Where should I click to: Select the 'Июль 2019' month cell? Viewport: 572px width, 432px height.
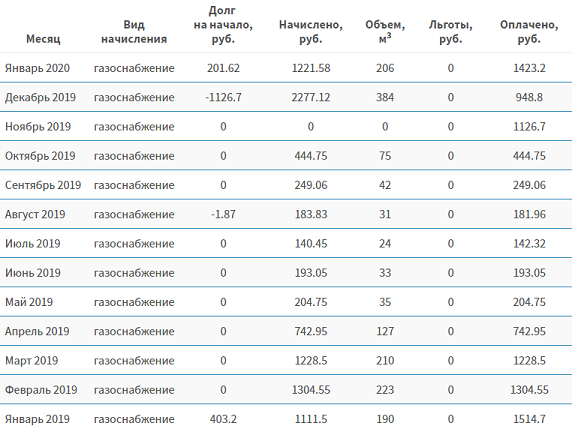tap(33, 243)
